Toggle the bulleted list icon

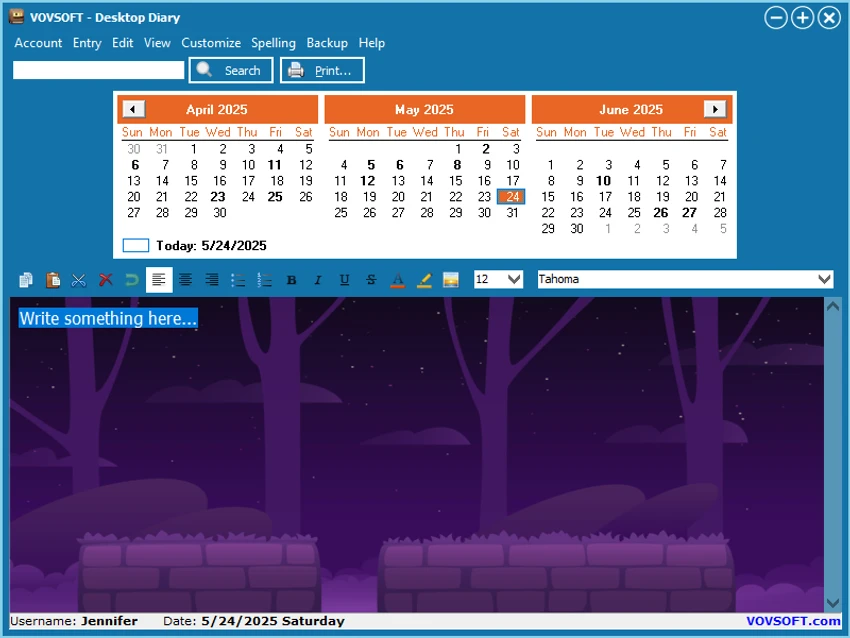[x=238, y=280]
